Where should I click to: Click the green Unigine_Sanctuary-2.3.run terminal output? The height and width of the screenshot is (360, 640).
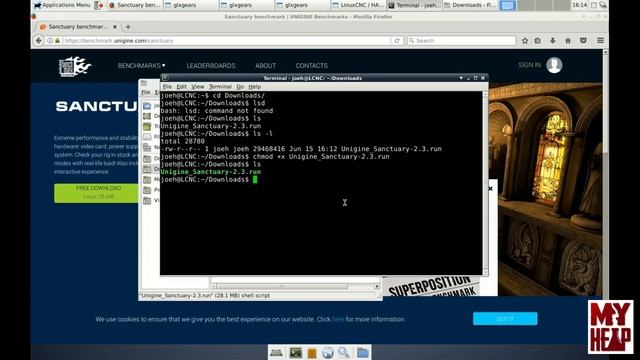point(211,172)
